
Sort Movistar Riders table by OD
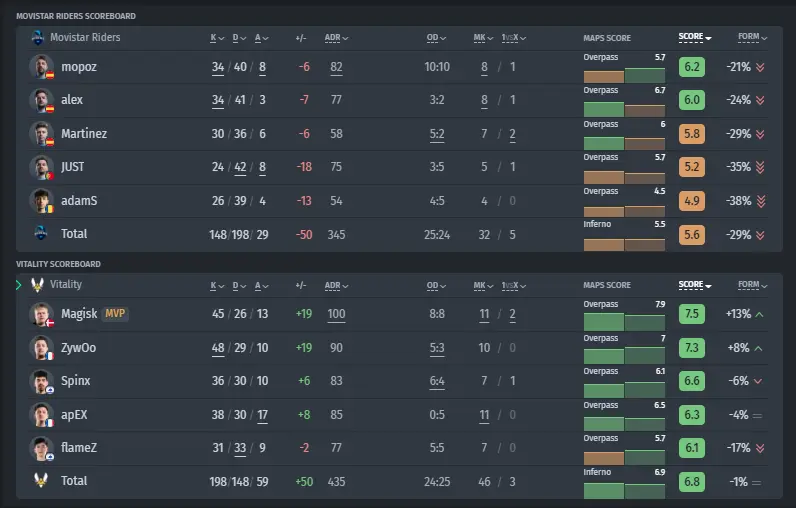[436, 38]
